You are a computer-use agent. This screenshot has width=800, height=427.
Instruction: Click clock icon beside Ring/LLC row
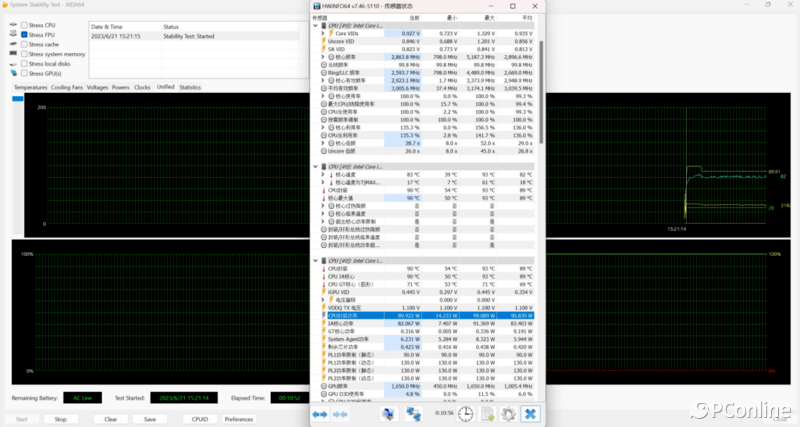(x=323, y=73)
